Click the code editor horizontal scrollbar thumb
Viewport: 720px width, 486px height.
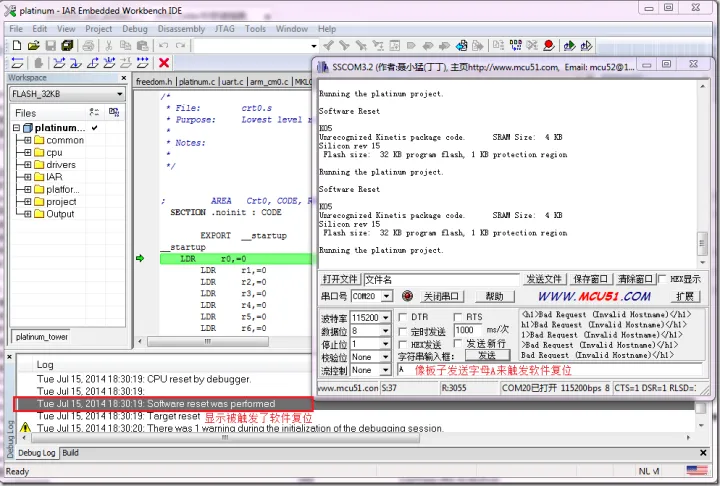[208, 342]
